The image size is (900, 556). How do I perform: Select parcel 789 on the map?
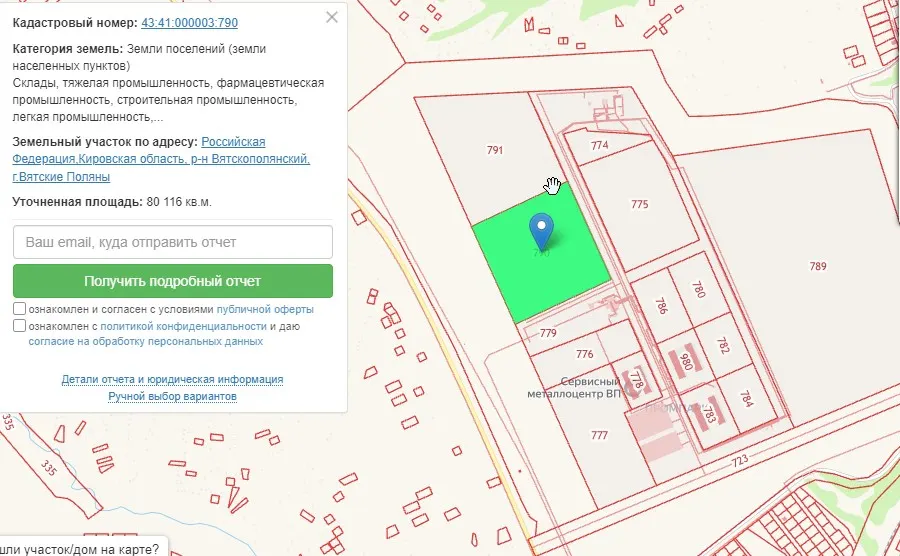click(x=818, y=266)
